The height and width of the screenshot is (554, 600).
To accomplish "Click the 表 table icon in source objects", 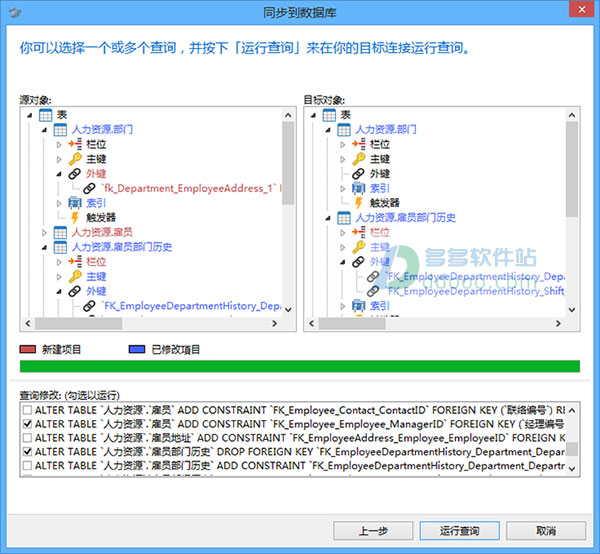I will (x=46, y=115).
